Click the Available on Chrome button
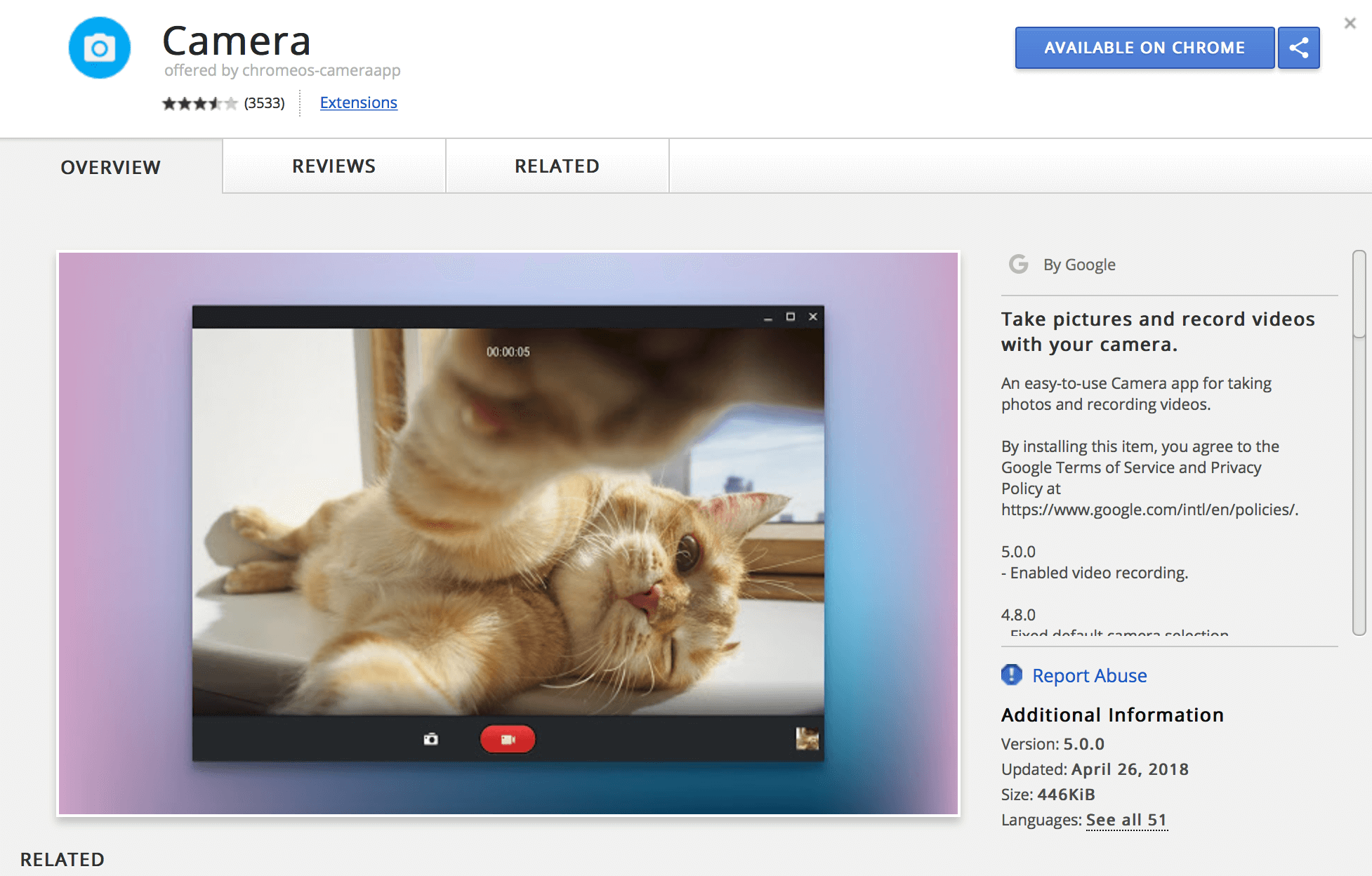The image size is (1372, 876). (1145, 48)
